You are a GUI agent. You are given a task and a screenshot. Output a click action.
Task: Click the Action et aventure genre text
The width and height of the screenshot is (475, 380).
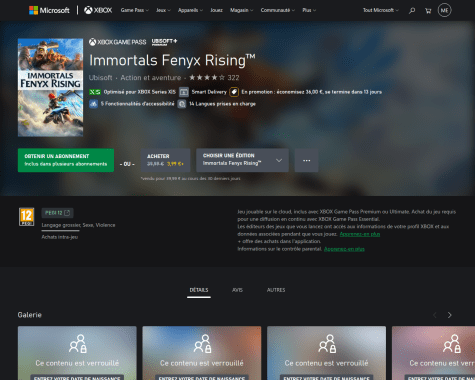click(x=151, y=78)
